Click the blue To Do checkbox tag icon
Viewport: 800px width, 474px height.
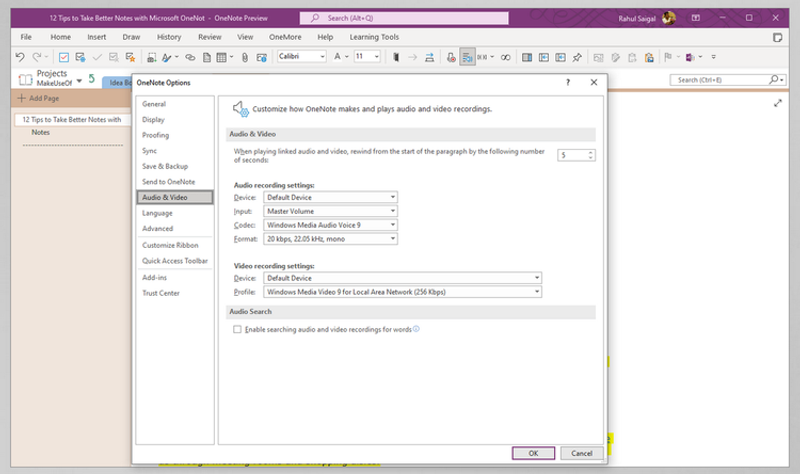[64, 57]
